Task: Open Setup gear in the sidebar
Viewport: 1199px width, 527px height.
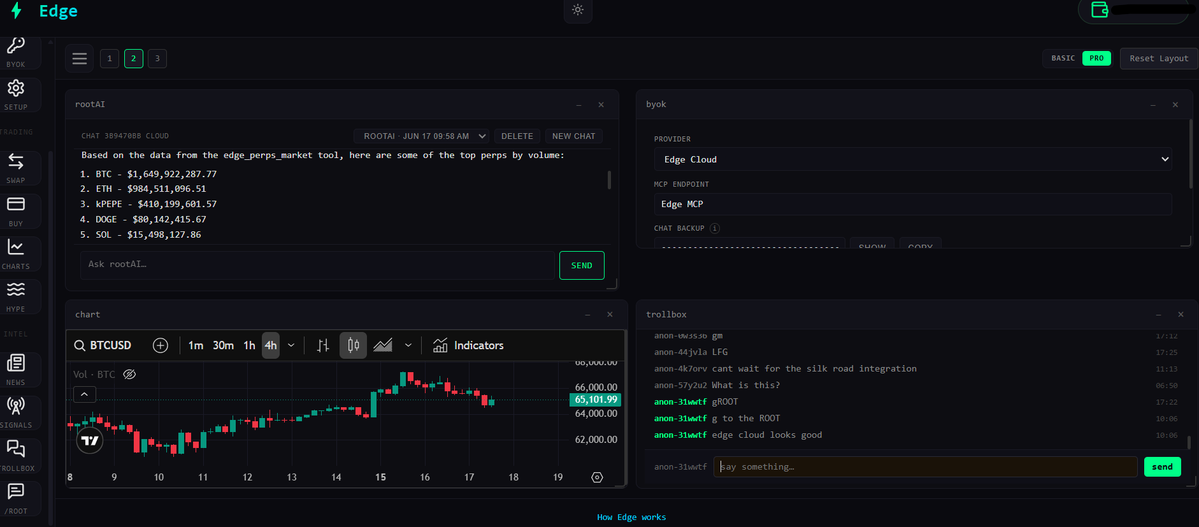Action: click(16, 95)
